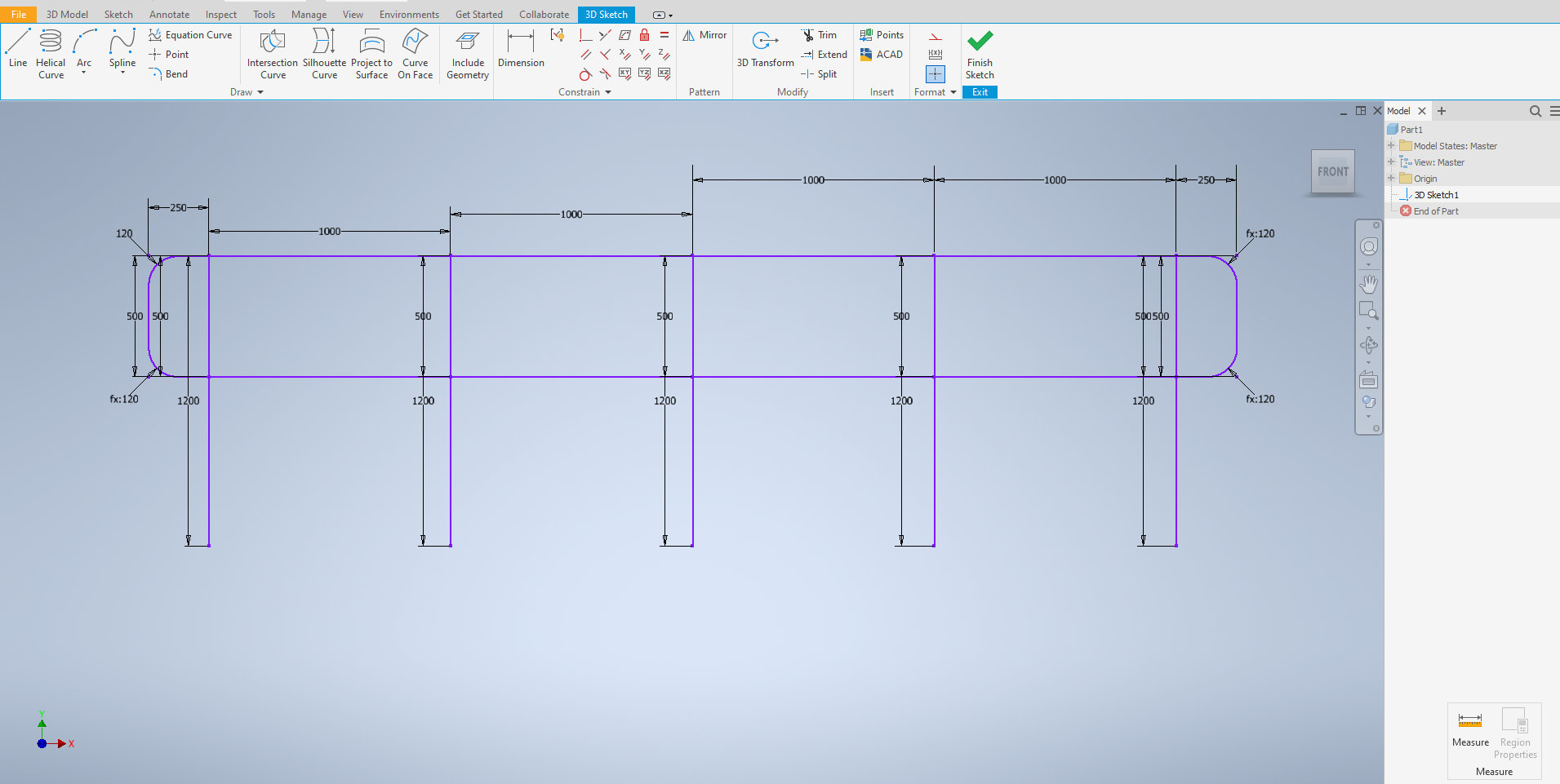
Task: Click Finish Sketch
Action: pos(980,54)
